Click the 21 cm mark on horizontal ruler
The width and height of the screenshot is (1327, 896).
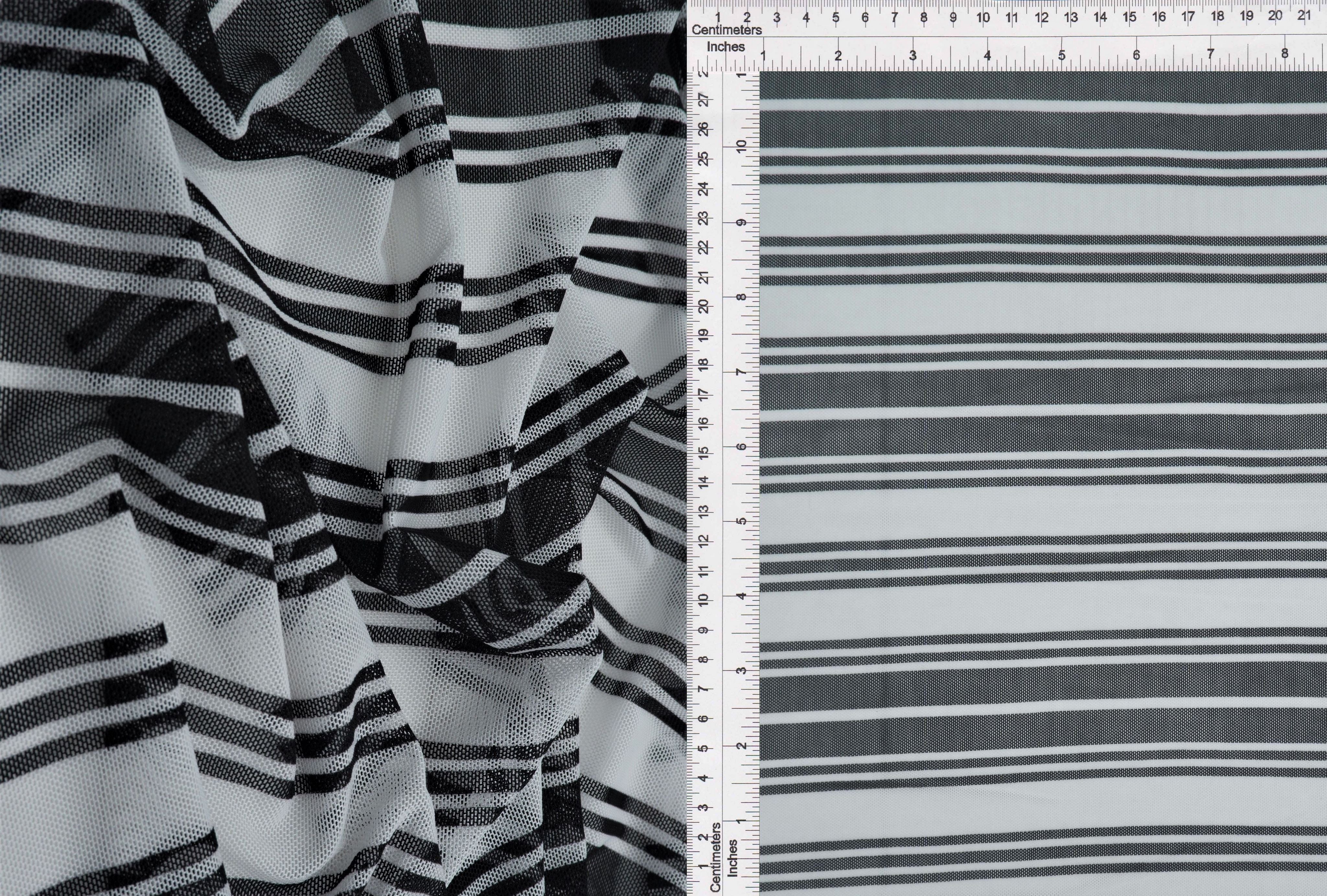pos(1304,16)
